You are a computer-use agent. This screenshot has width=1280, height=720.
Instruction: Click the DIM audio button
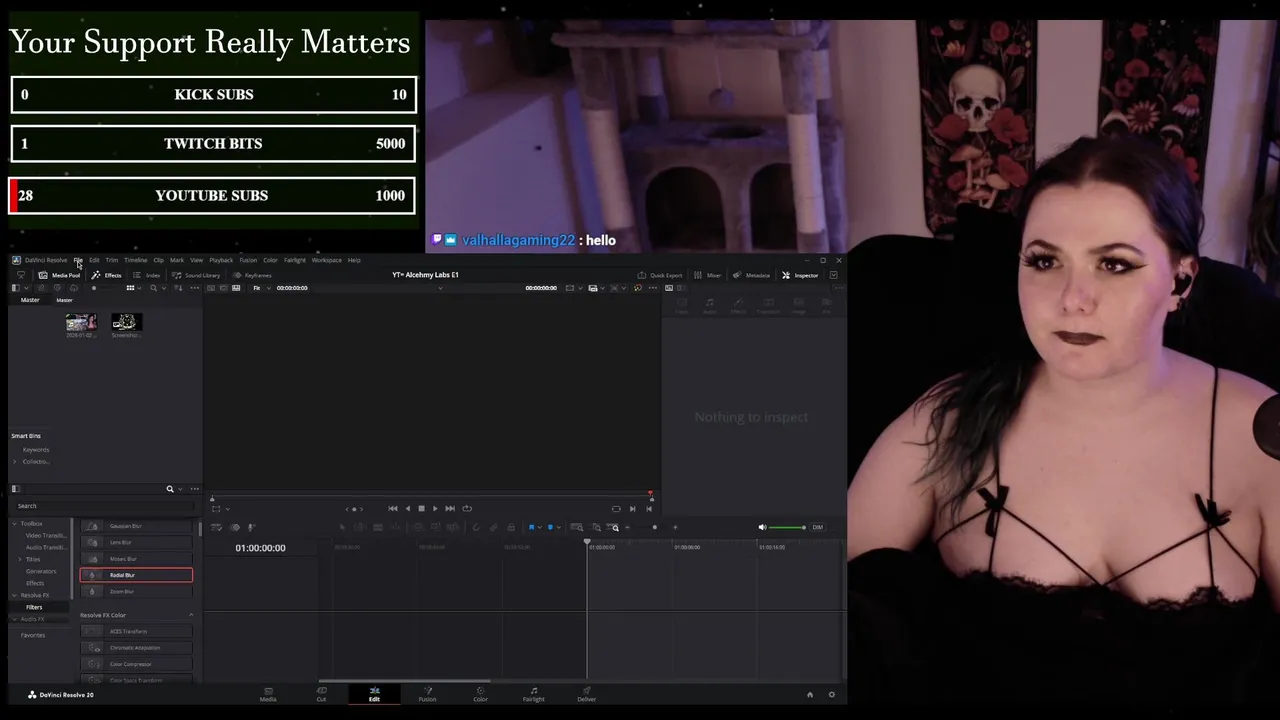(817, 527)
